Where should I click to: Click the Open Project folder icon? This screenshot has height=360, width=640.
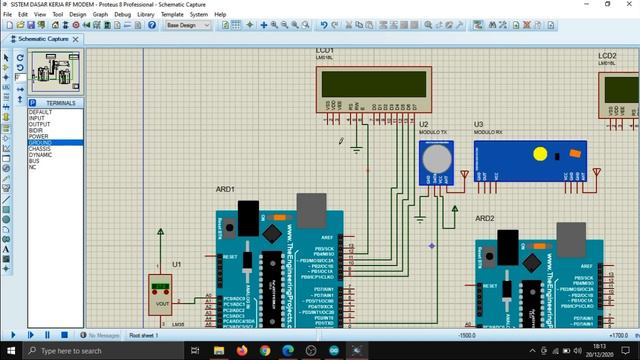[20, 25]
